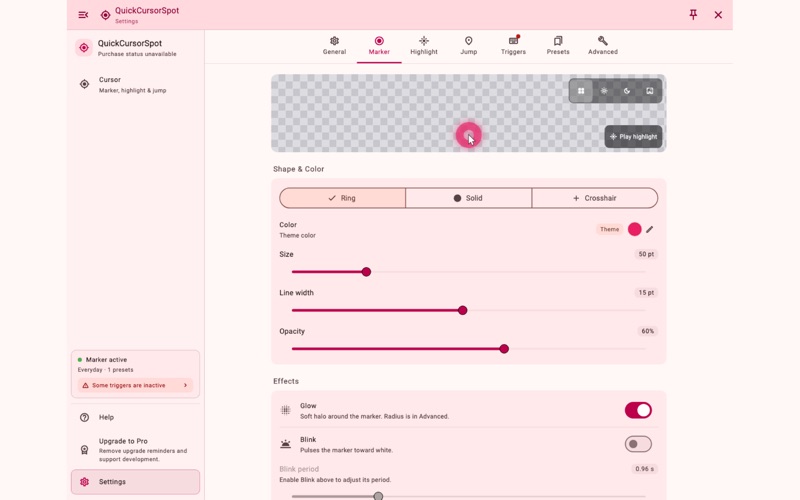Choose the Crosshair marker shape
The image size is (800, 500).
pos(595,198)
